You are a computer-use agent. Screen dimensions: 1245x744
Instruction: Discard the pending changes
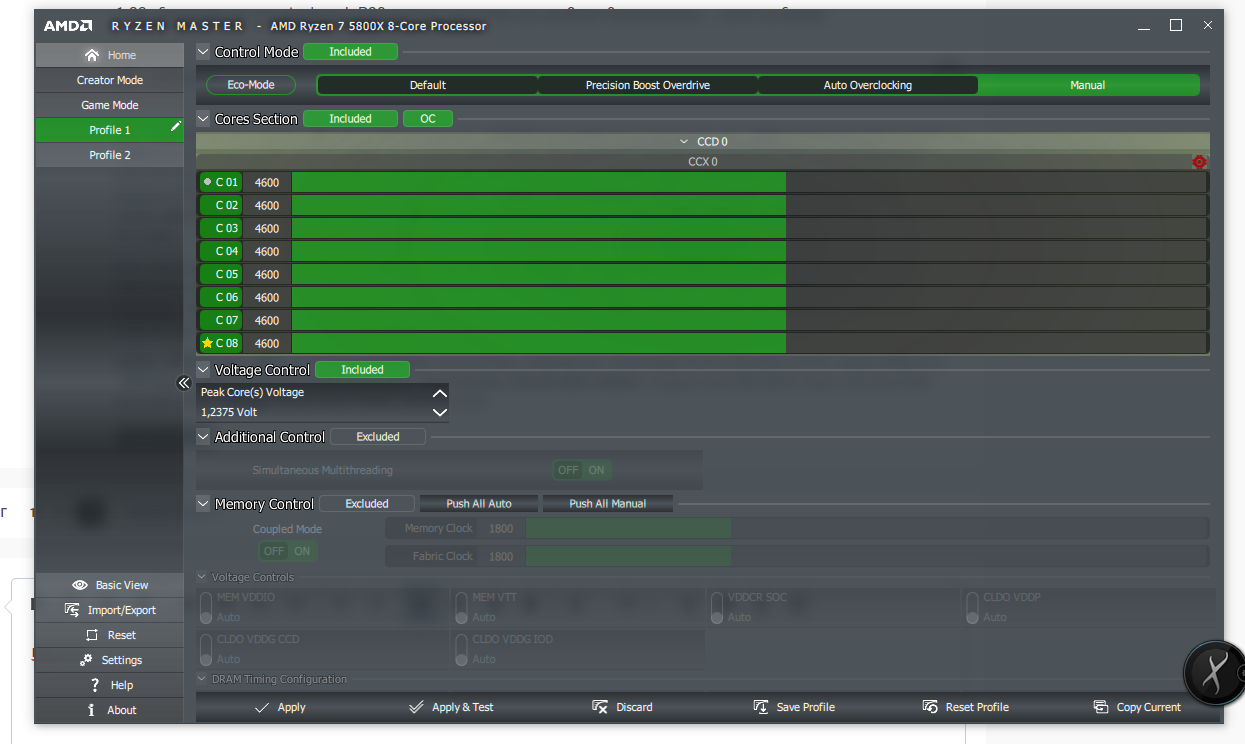tap(622, 707)
